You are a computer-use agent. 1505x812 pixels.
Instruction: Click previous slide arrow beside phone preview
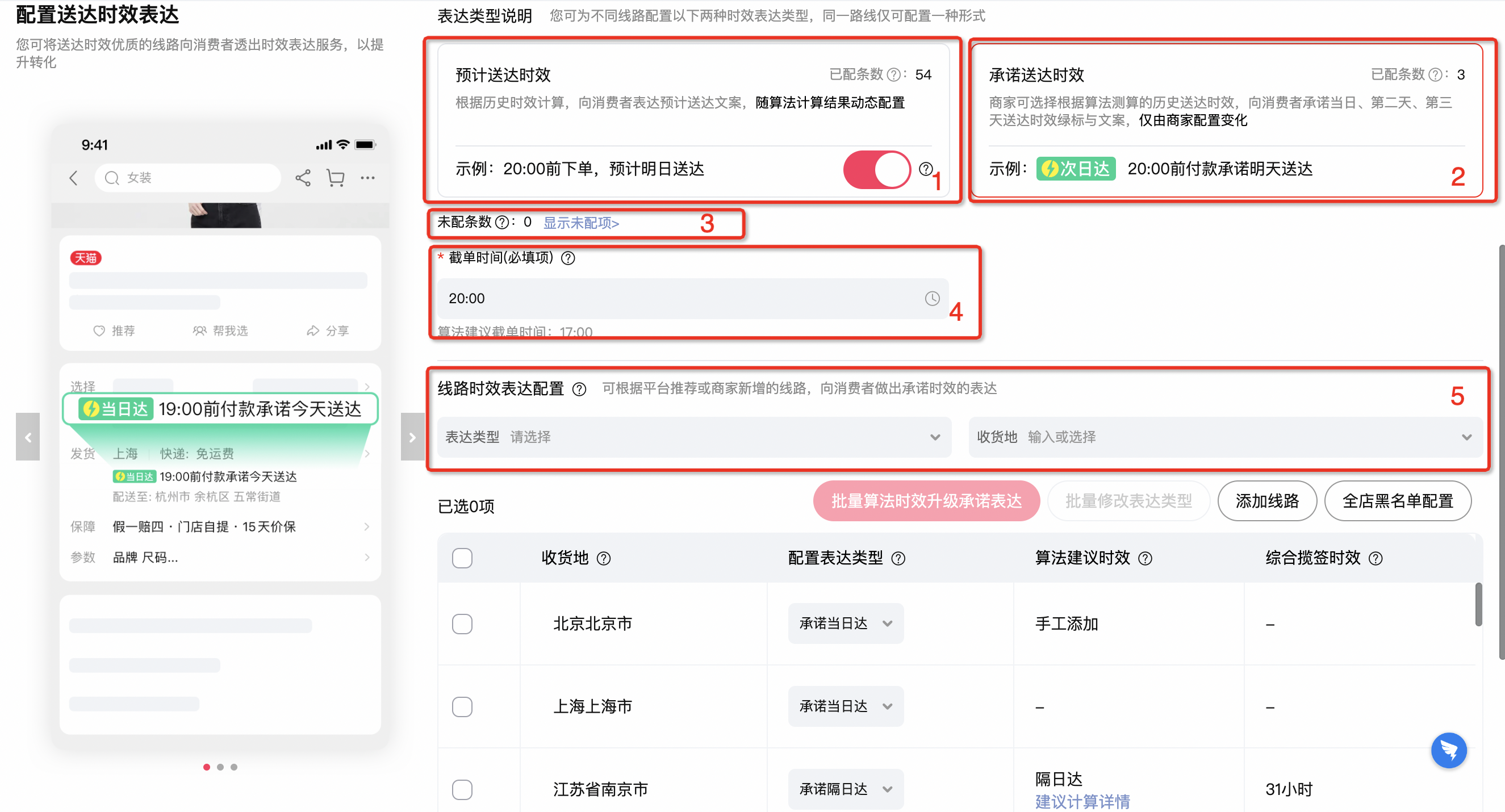27,436
